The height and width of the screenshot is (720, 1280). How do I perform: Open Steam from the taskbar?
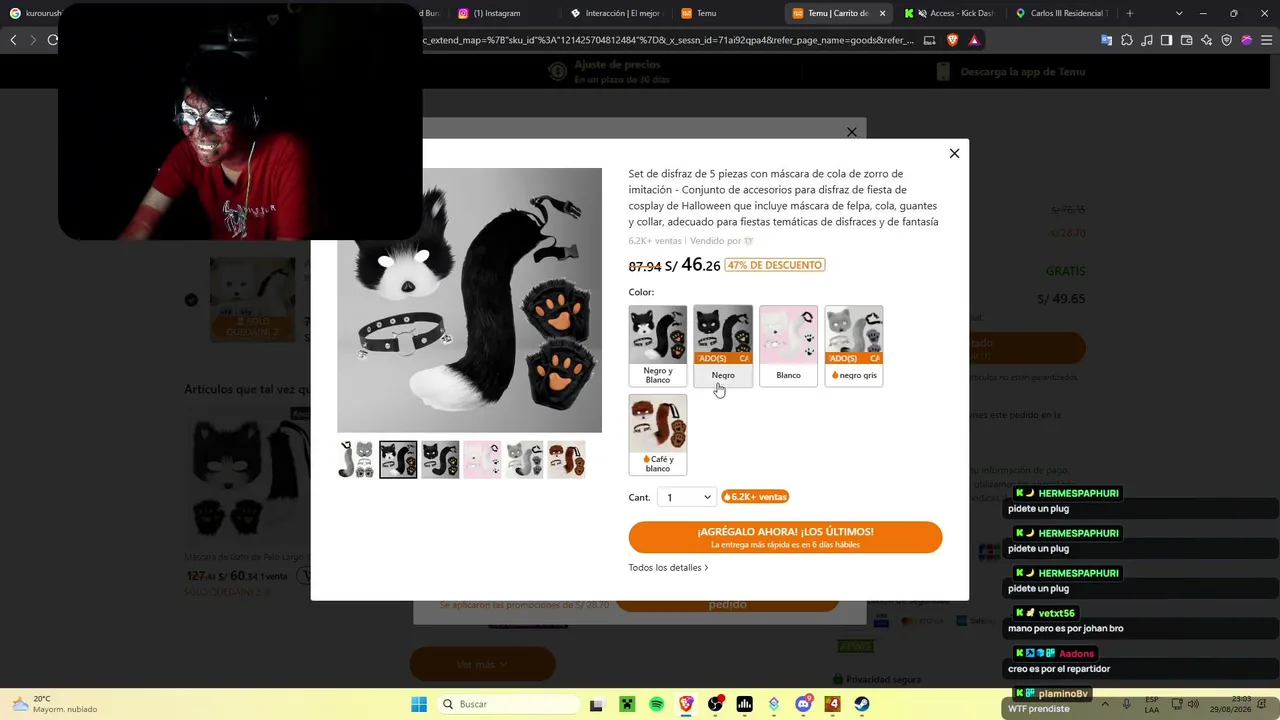[x=862, y=704]
